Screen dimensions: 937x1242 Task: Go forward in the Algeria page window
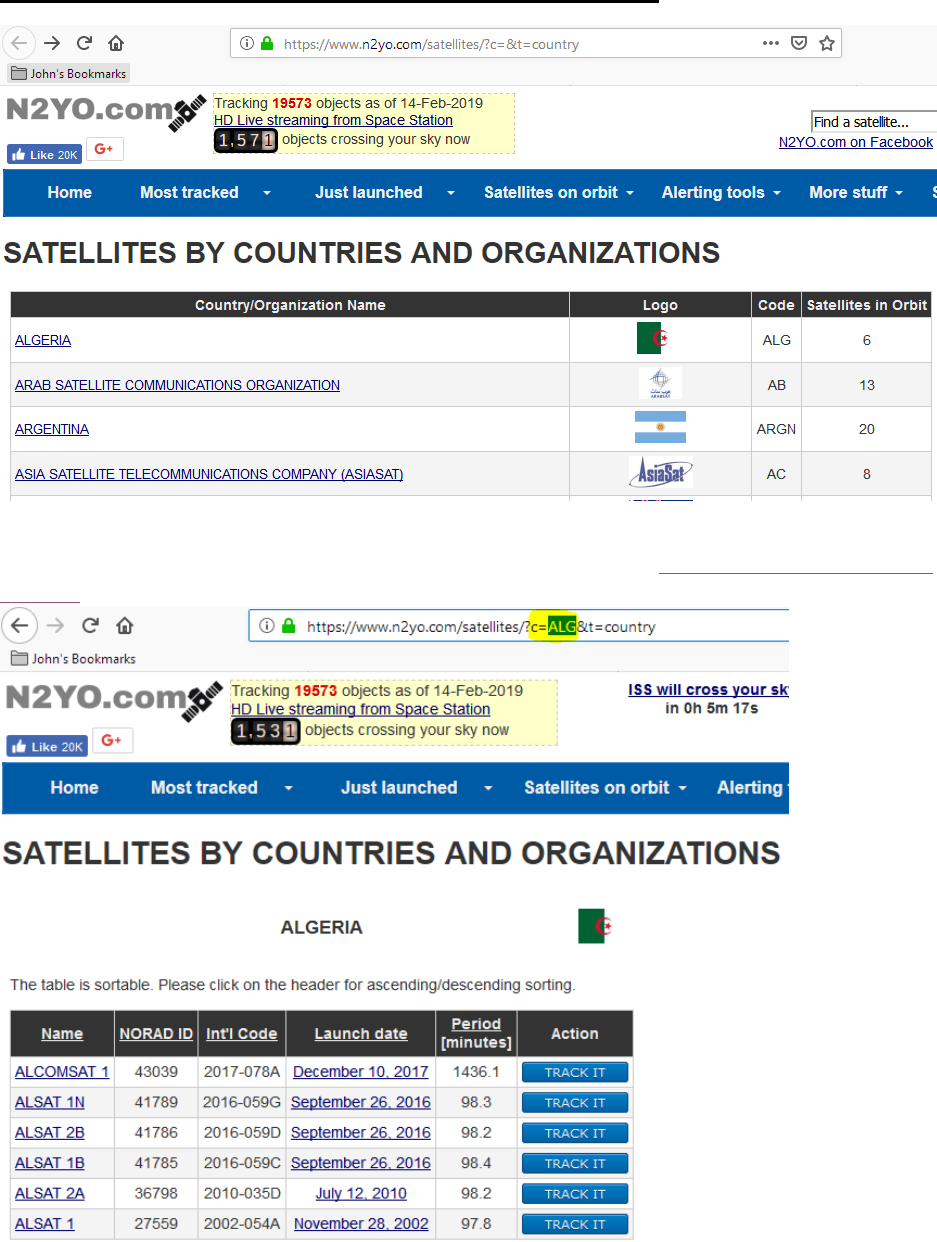tap(56, 626)
